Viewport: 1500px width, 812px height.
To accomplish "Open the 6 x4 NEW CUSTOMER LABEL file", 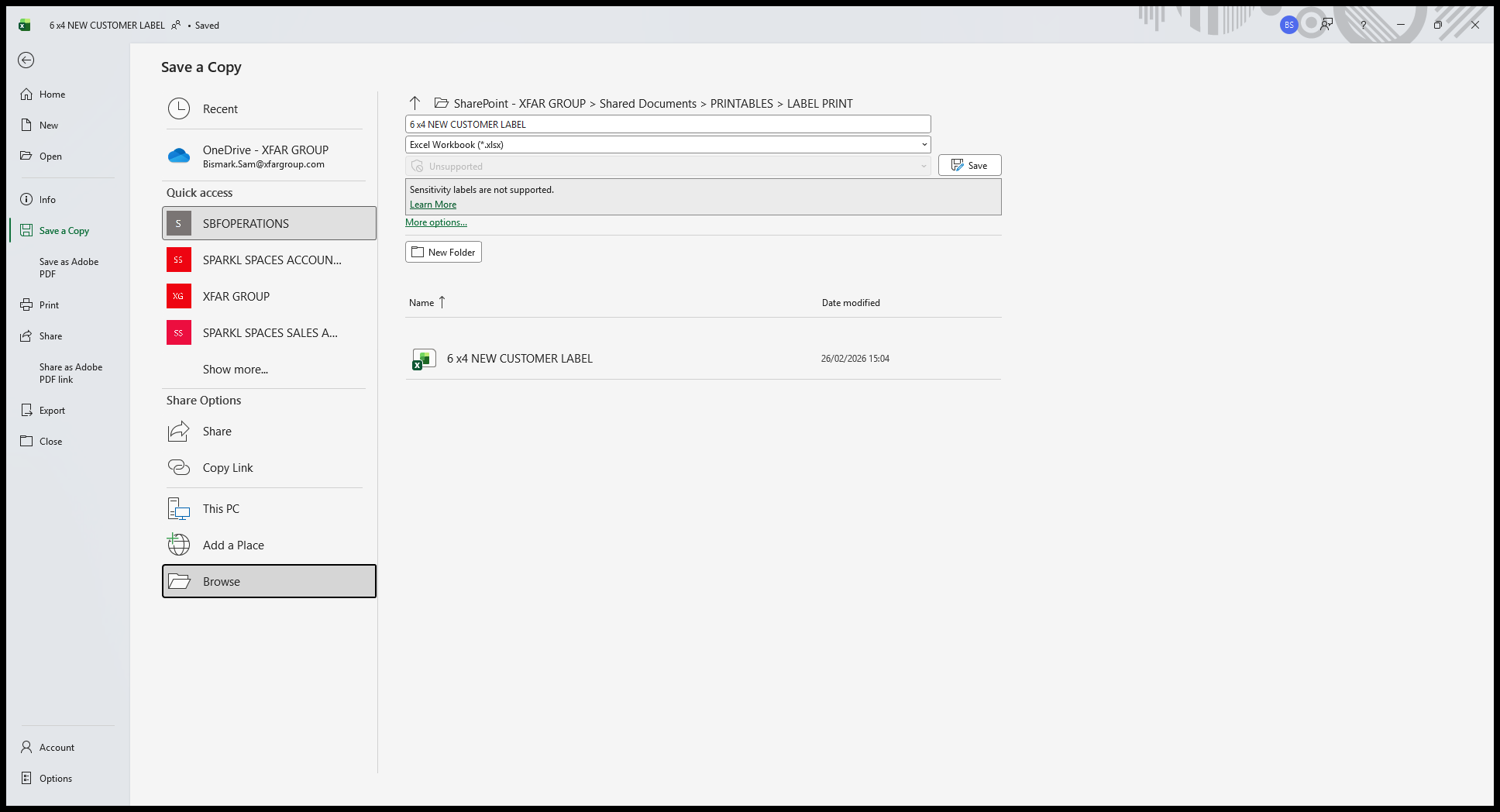I will [519, 359].
